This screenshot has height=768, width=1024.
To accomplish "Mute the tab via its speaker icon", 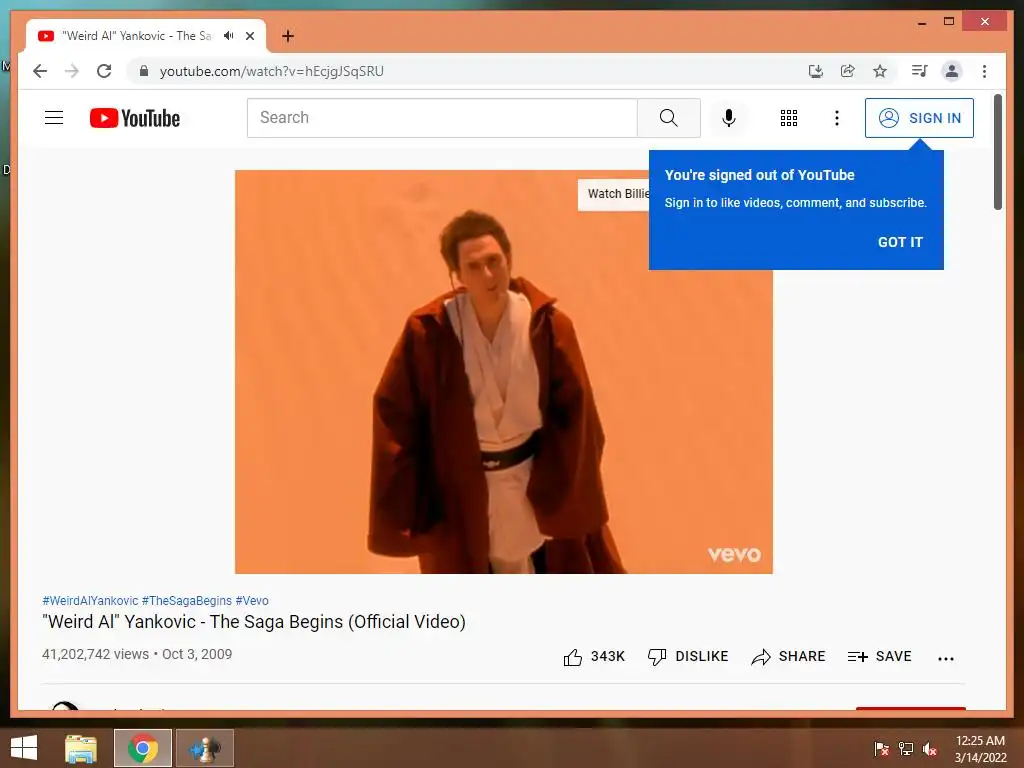I will 229,36.
